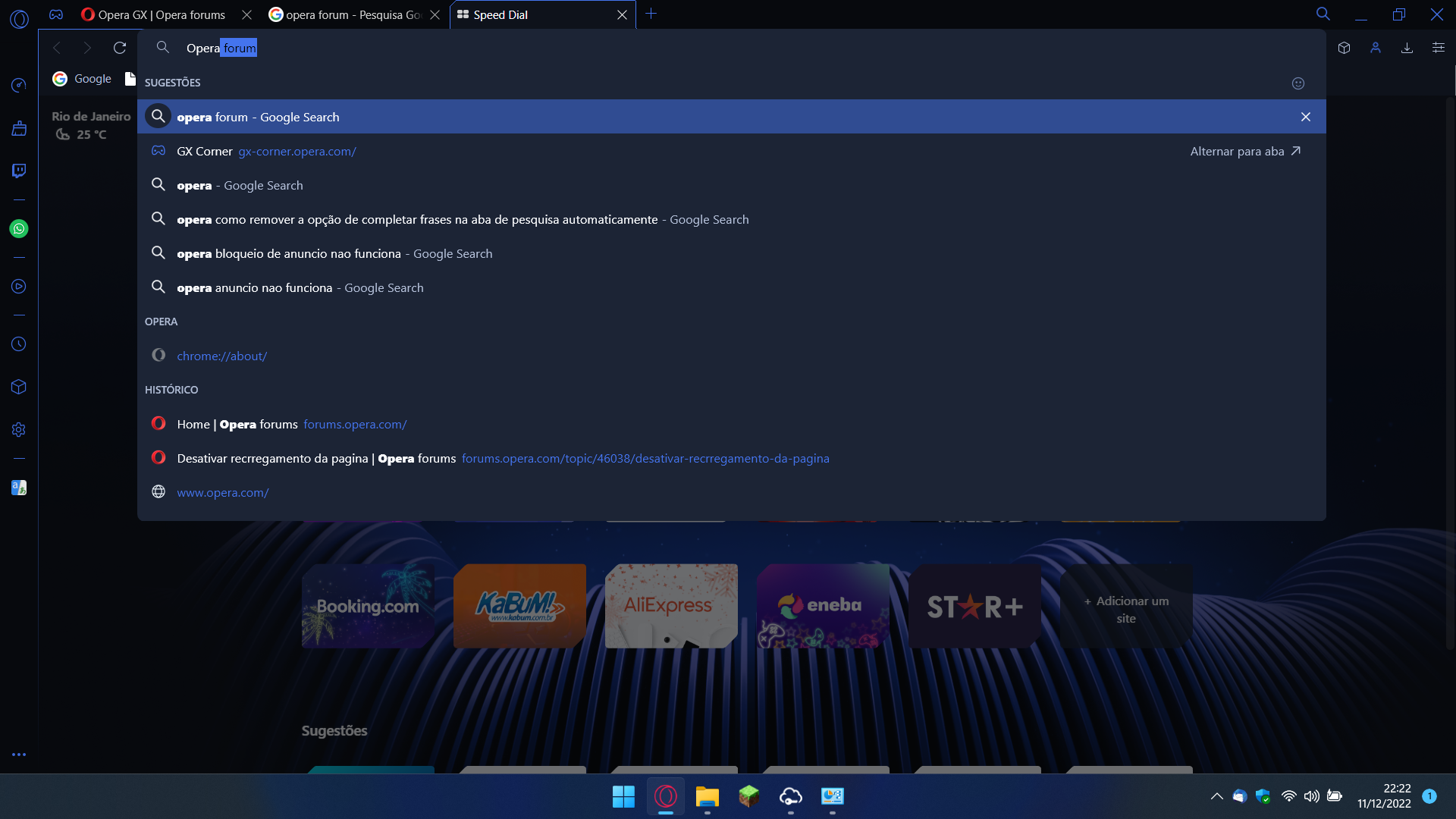
Task: Open Home | Opera forums history entry
Action: pyautogui.click(x=731, y=424)
